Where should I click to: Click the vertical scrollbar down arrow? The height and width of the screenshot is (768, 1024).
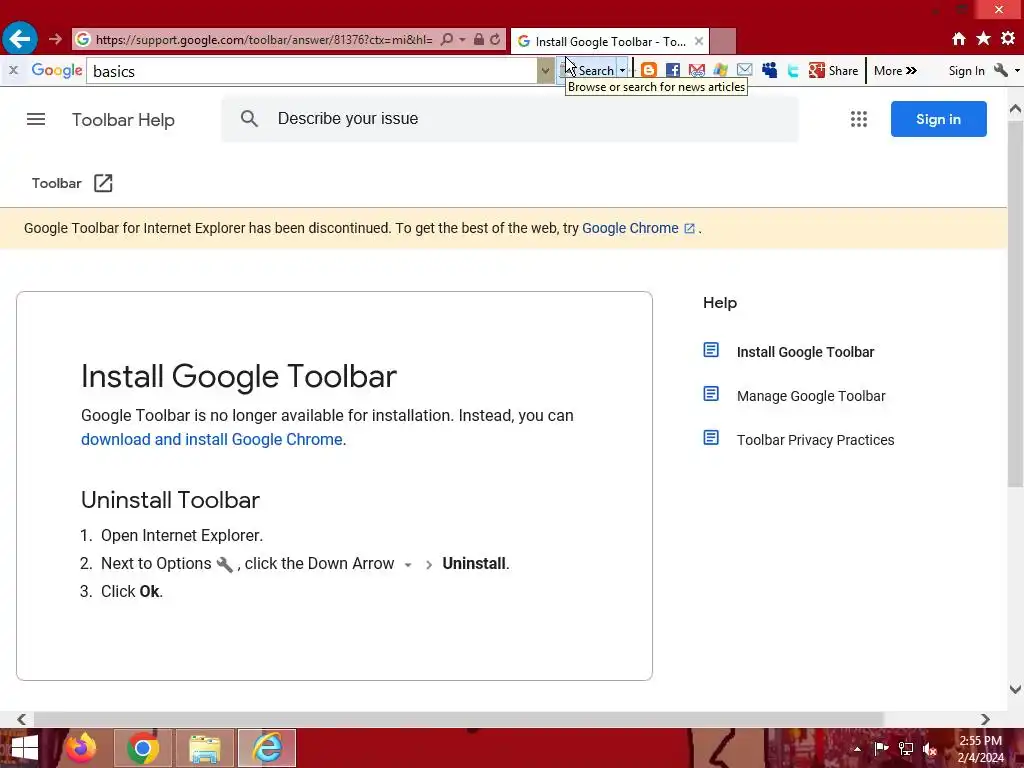pos(1015,689)
